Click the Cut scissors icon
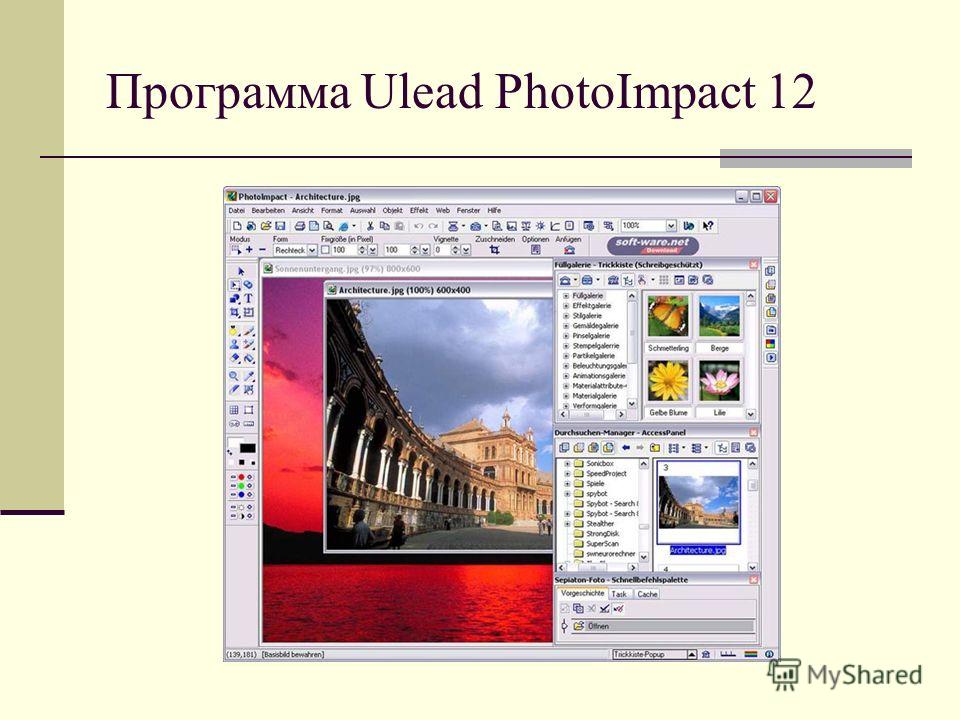The width and height of the screenshot is (960, 720). 370,226
